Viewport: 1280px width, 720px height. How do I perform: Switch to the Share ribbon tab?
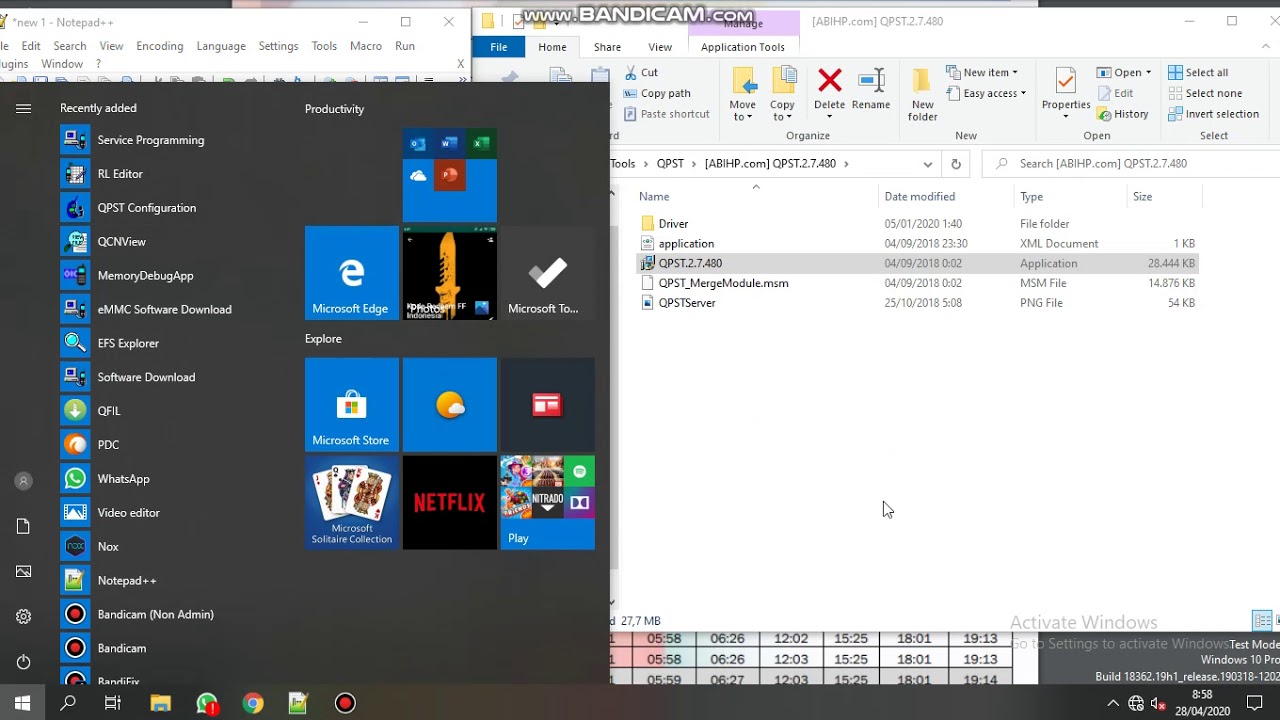[x=607, y=47]
